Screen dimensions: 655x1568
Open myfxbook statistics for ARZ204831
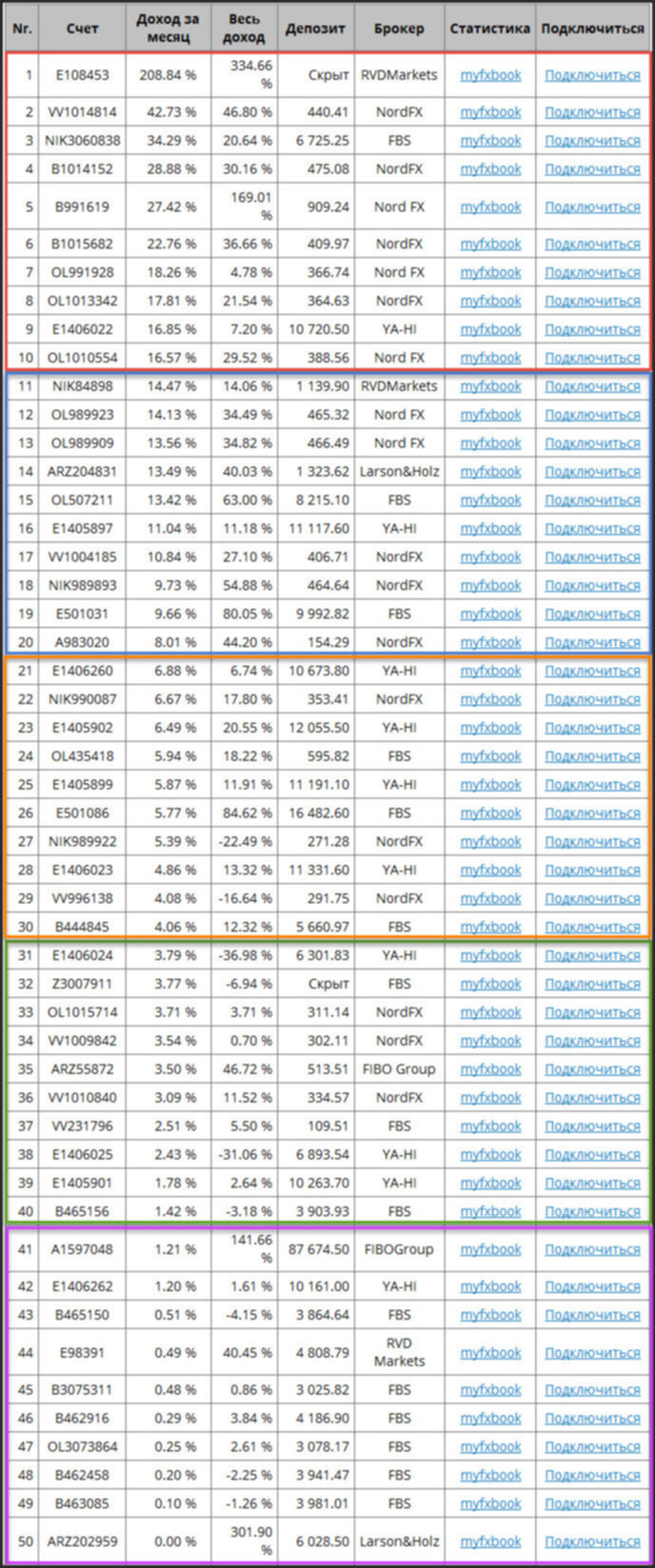(490, 472)
